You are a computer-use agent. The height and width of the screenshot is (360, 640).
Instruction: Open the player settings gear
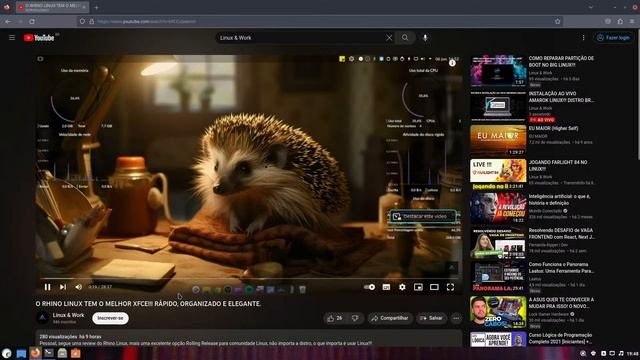pos(402,287)
